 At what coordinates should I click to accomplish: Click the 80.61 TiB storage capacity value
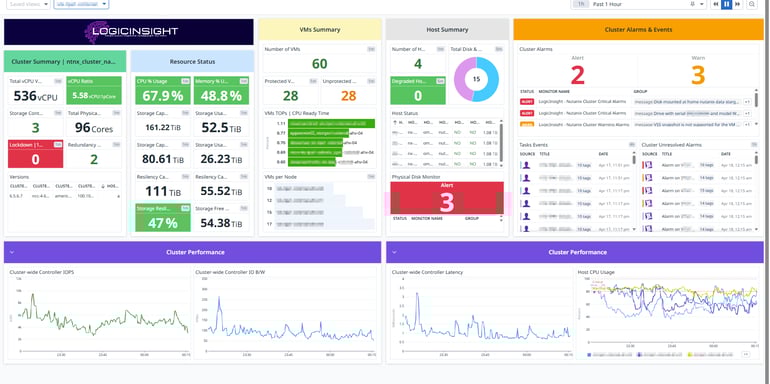(x=163, y=160)
